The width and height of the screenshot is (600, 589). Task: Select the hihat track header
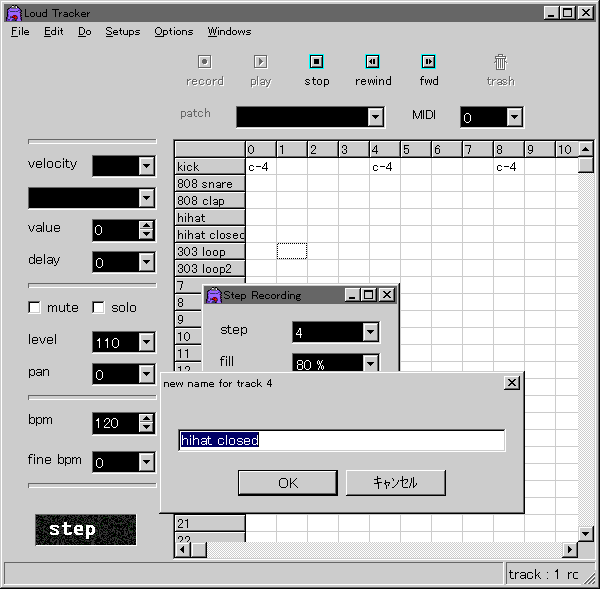[210, 218]
